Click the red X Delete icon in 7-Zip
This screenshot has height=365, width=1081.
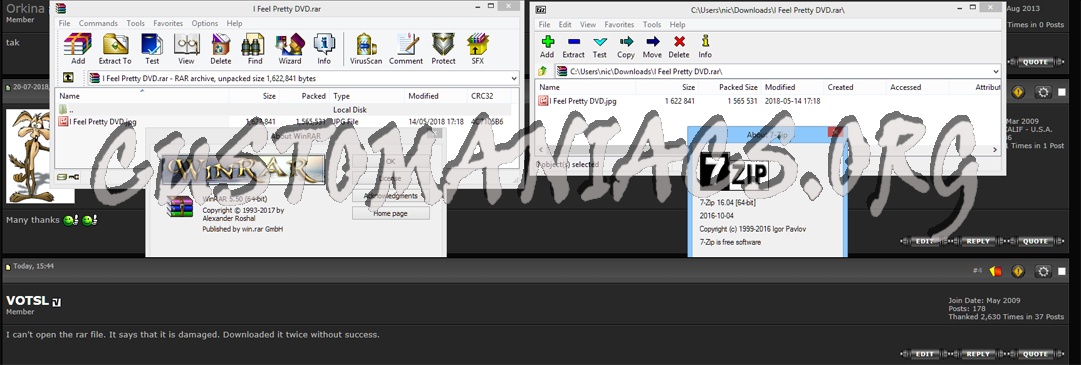pos(679,42)
